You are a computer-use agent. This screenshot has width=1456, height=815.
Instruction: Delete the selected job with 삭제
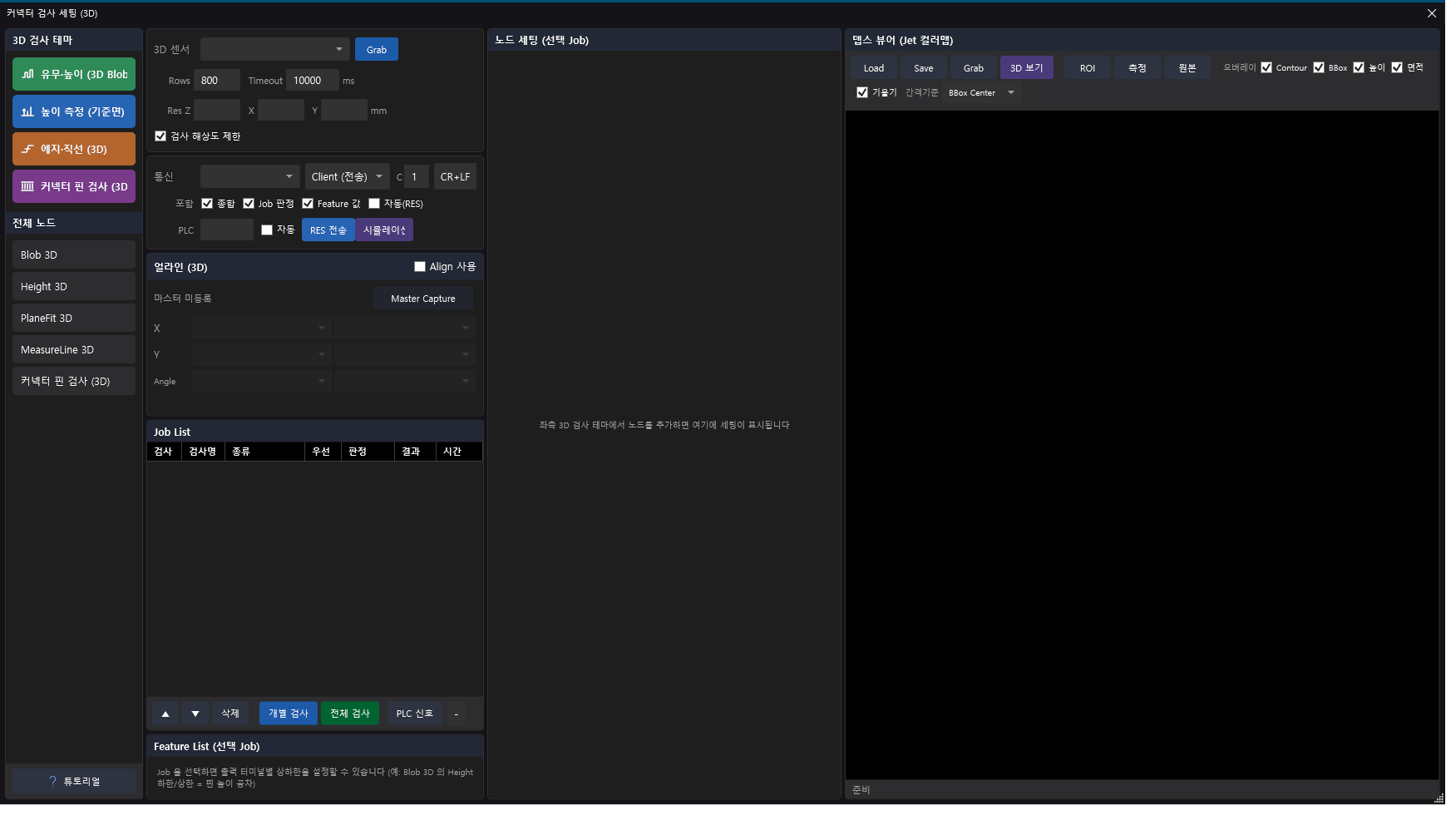tap(230, 714)
